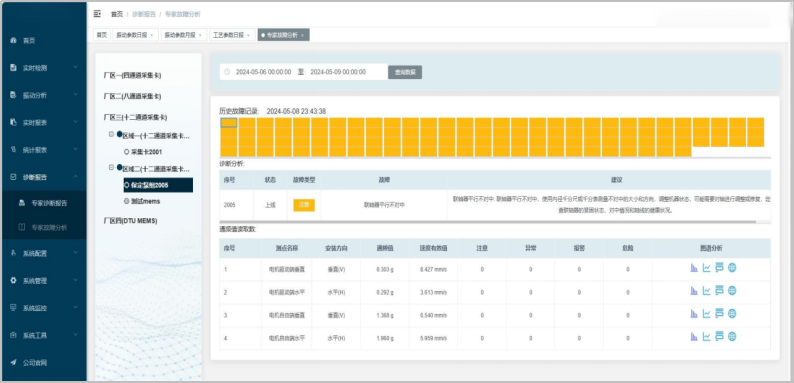Expand the 实时检测 sidebar menu
794x383 pixels.
[x=44, y=68]
